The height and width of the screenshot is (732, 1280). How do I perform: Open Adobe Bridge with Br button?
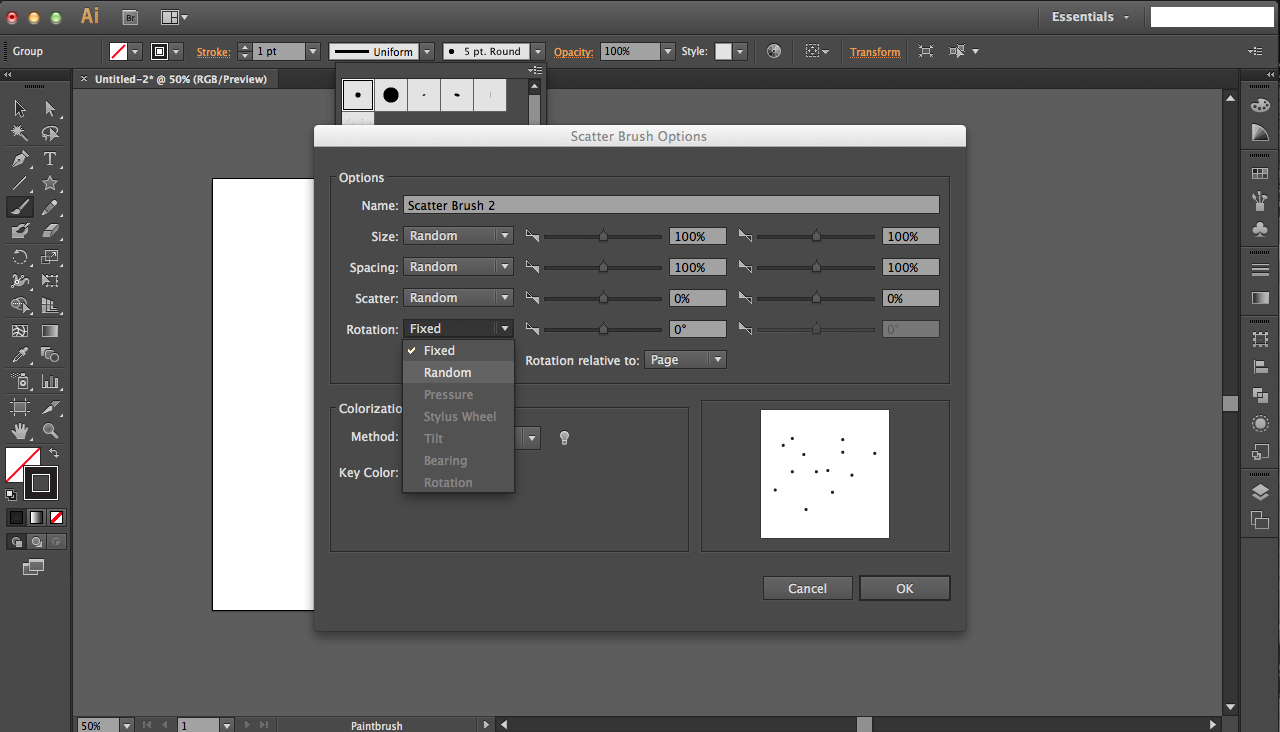coord(130,17)
